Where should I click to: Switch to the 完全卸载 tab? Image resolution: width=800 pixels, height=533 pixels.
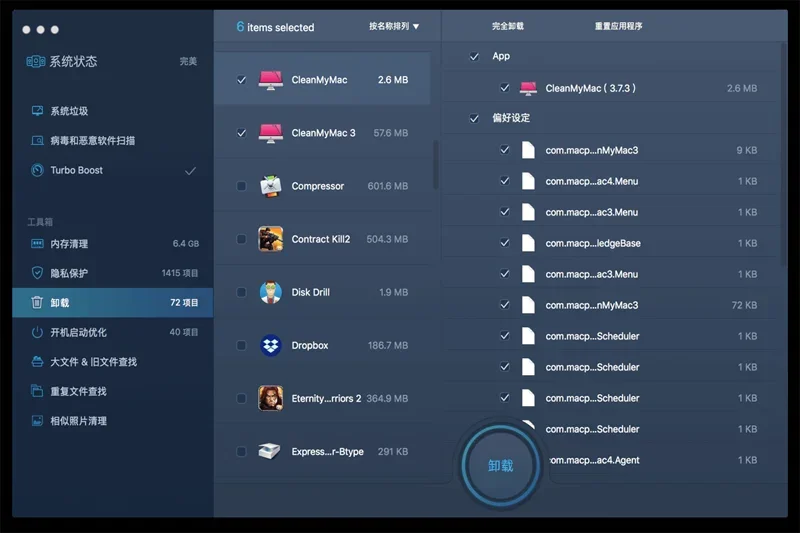(508, 26)
